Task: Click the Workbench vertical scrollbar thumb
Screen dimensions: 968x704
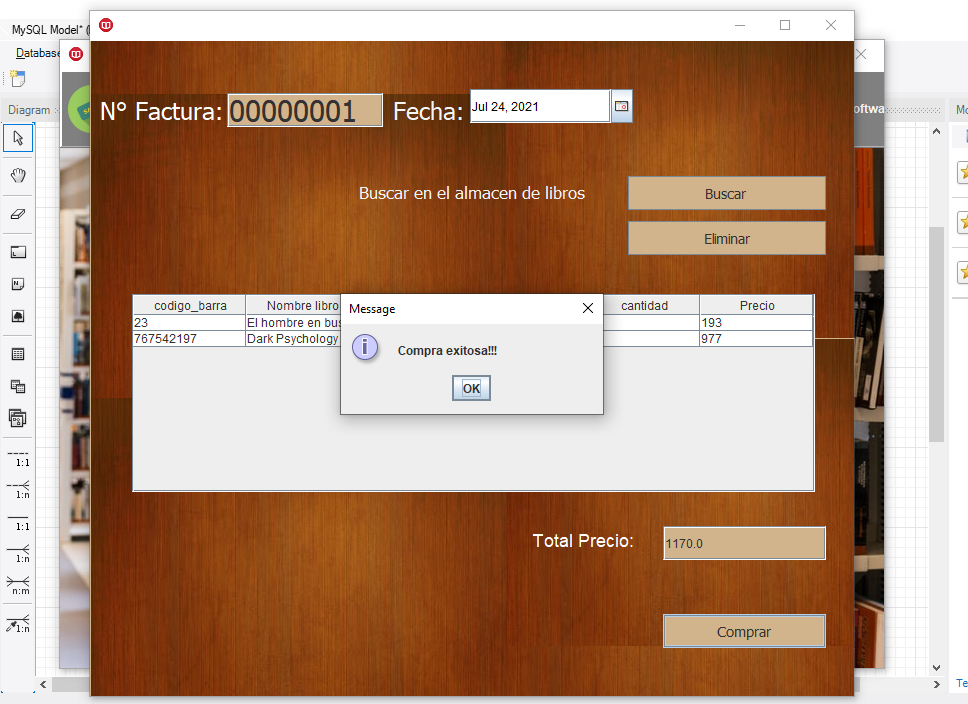Action: point(937,334)
